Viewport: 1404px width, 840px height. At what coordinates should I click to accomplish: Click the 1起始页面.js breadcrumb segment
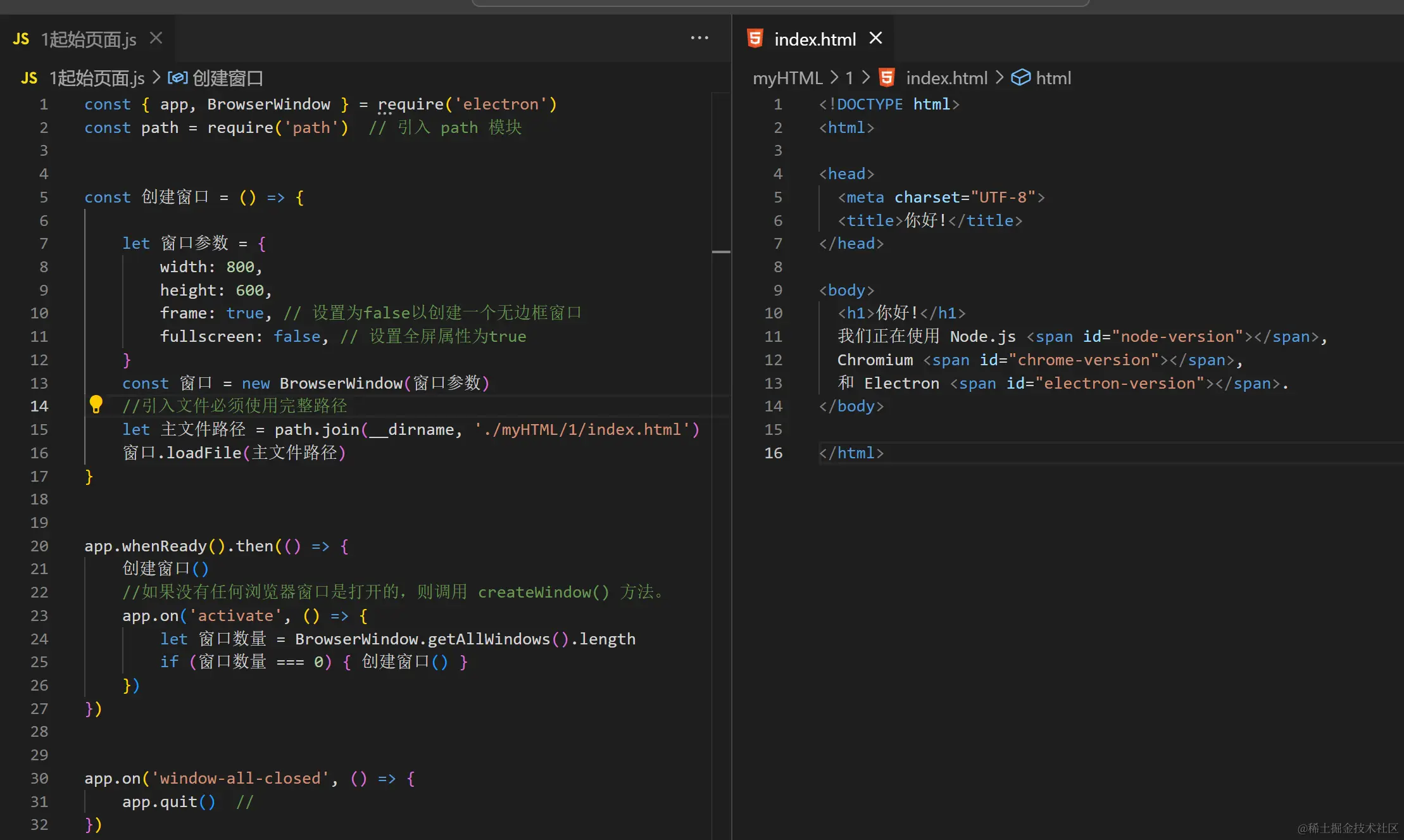pyautogui.click(x=97, y=78)
